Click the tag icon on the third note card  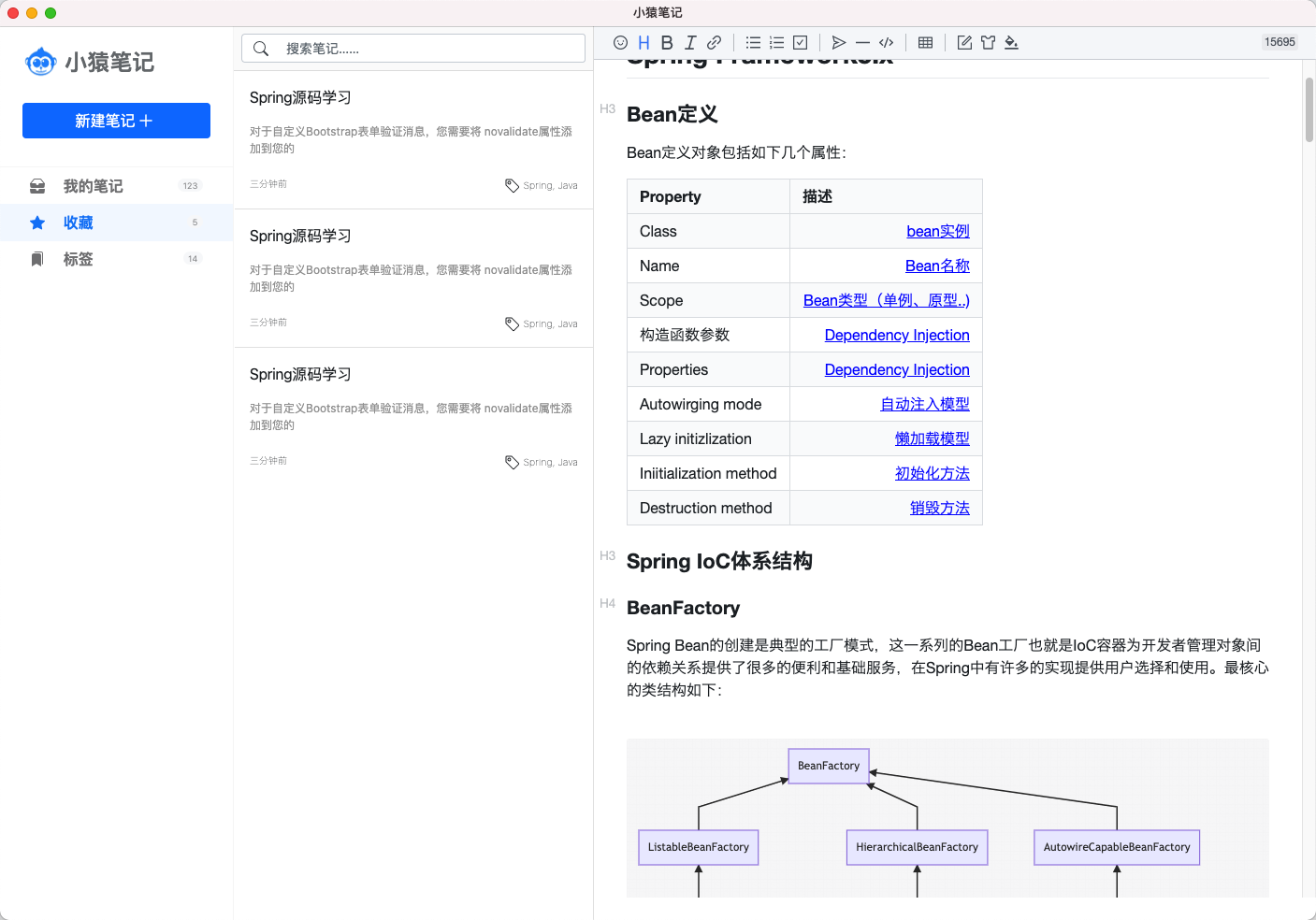click(512, 462)
